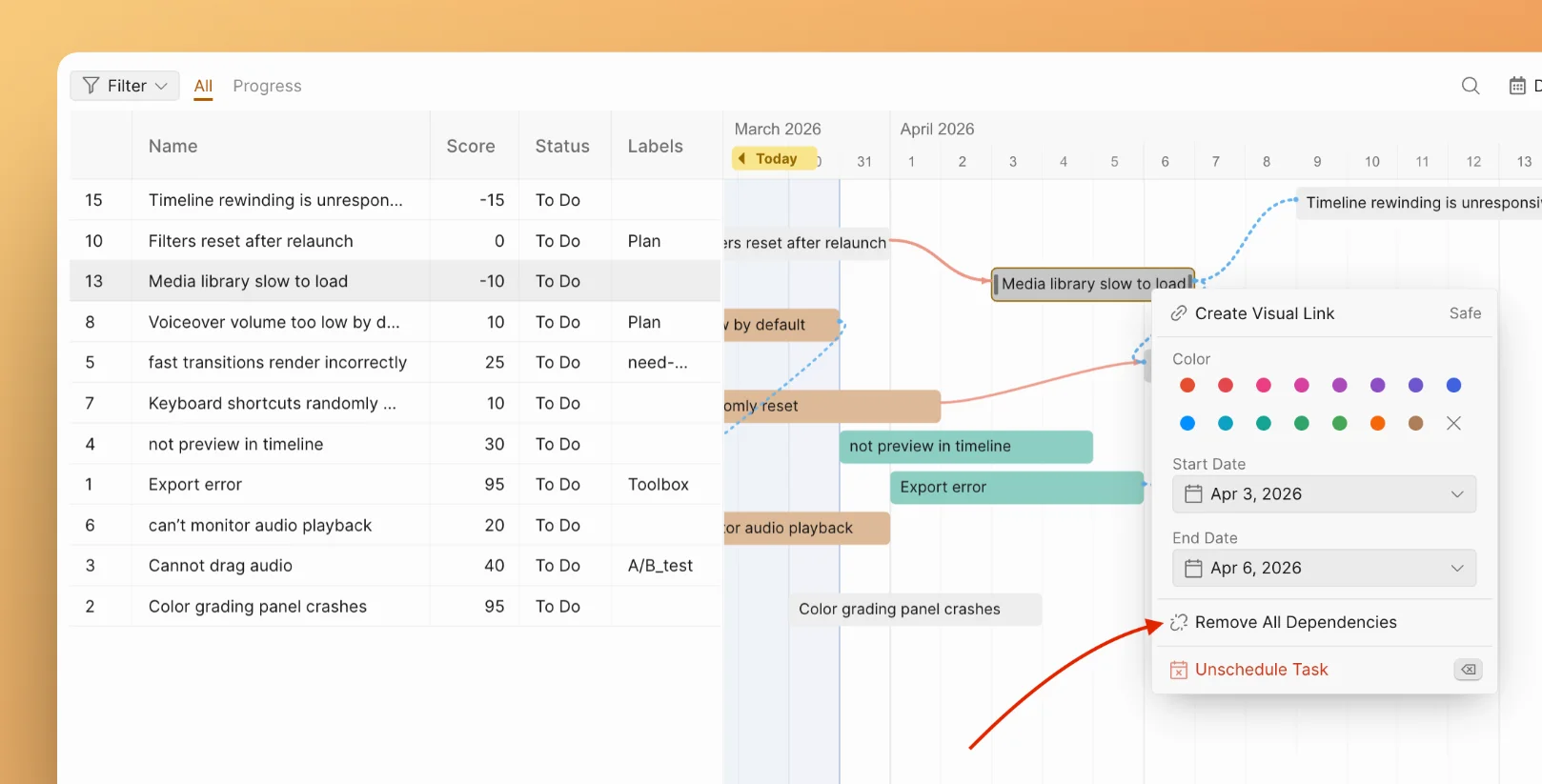This screenshot has height=784, width=1542.
Task: Click Unschedule Task
Action: (x=1261, y=670)
